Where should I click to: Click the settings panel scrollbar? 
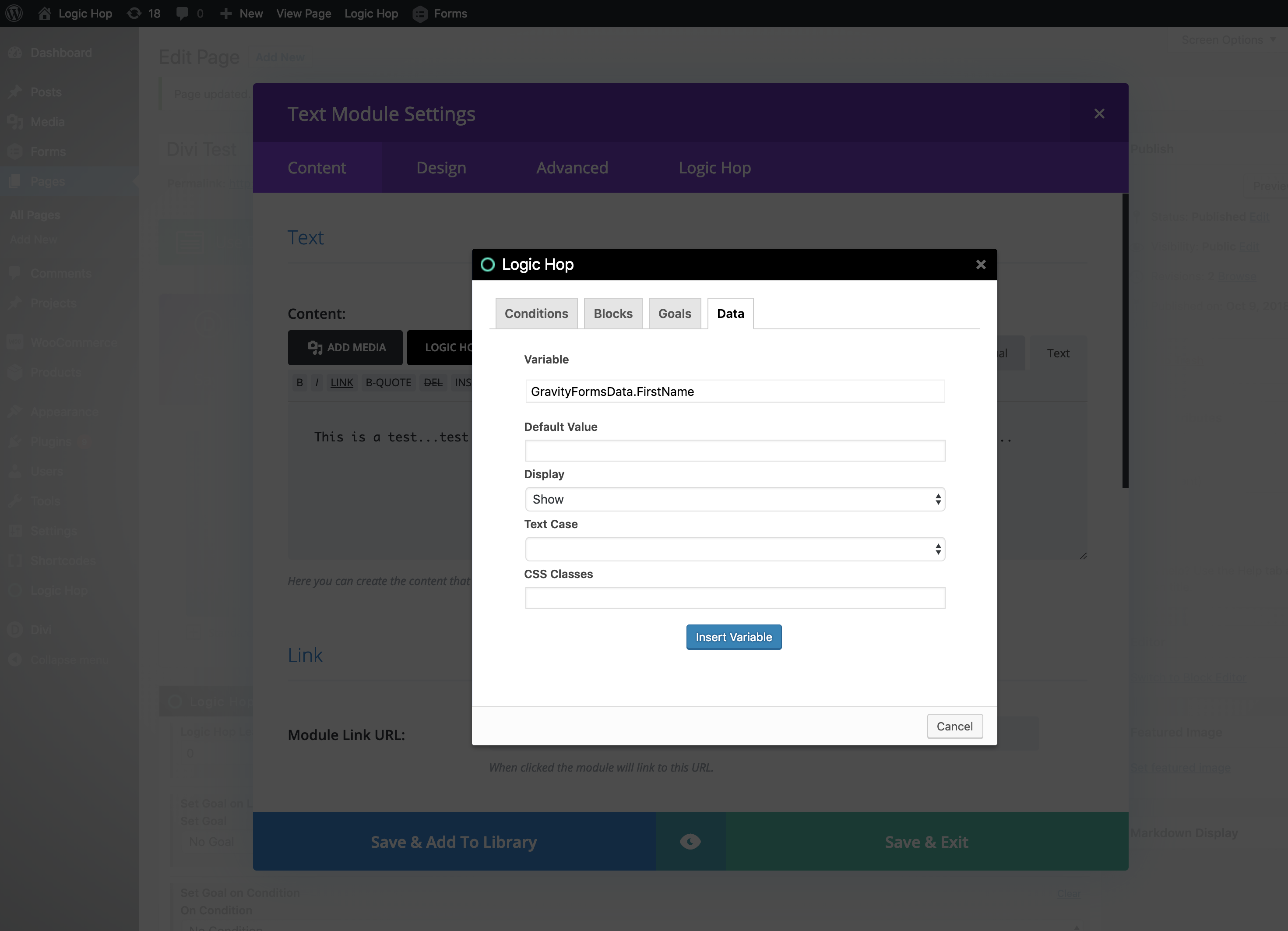1125,340
